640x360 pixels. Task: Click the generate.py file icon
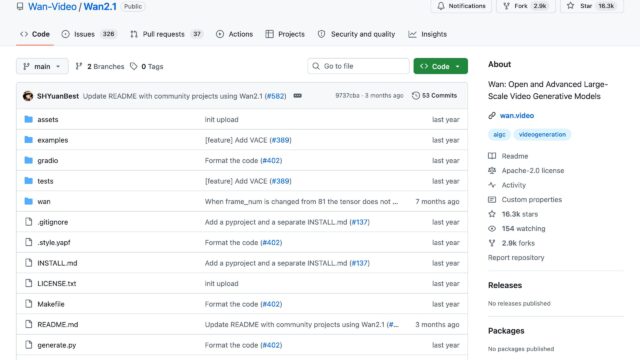pos(29,344)
